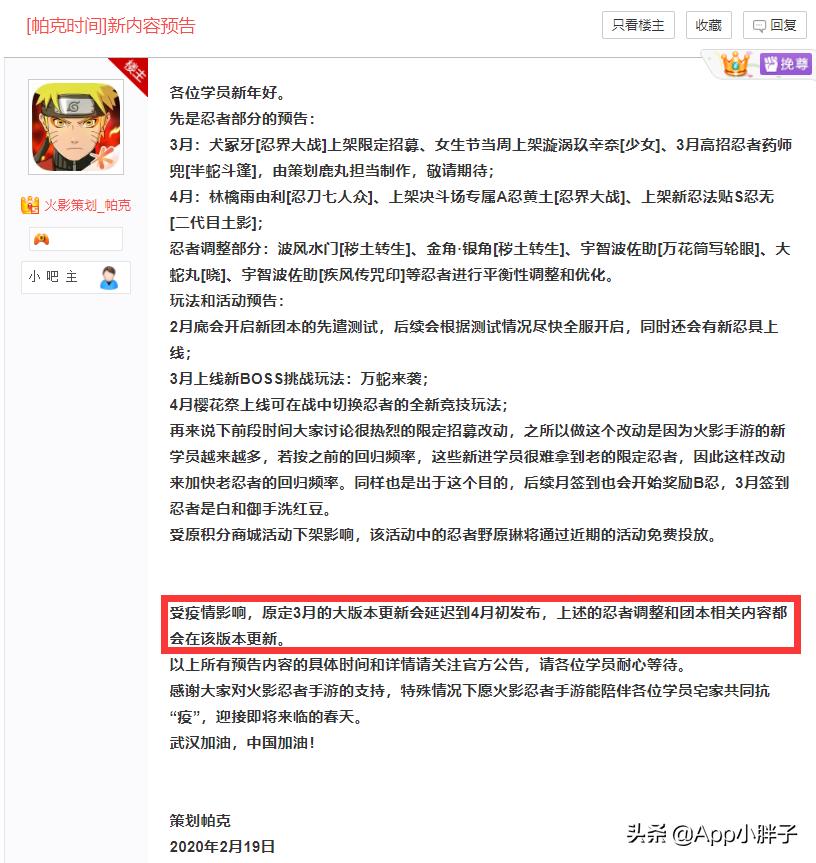
Task: Click the 头条 @App小胖子 watermark
Action: (x=711, y=834)
